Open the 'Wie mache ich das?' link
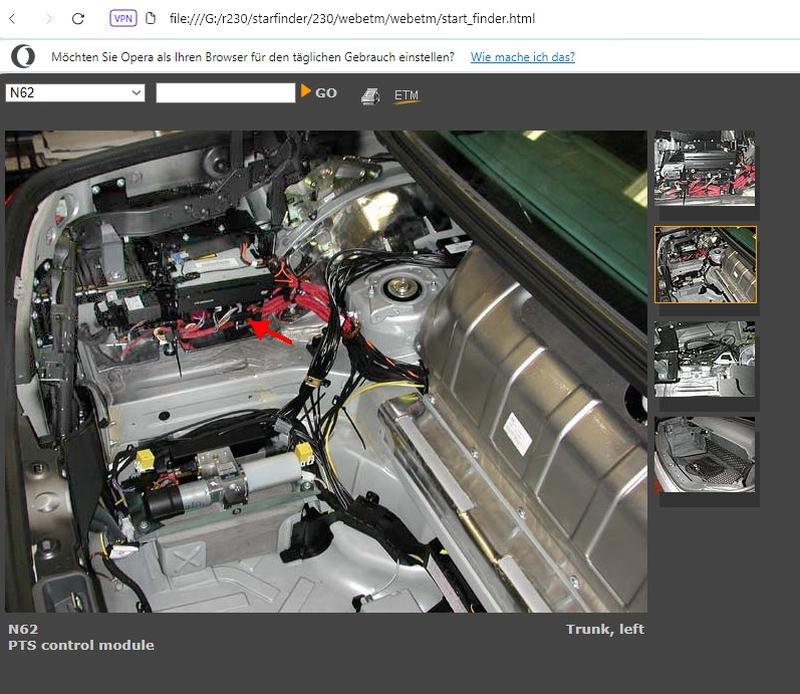800x694 pixels. 522,57
